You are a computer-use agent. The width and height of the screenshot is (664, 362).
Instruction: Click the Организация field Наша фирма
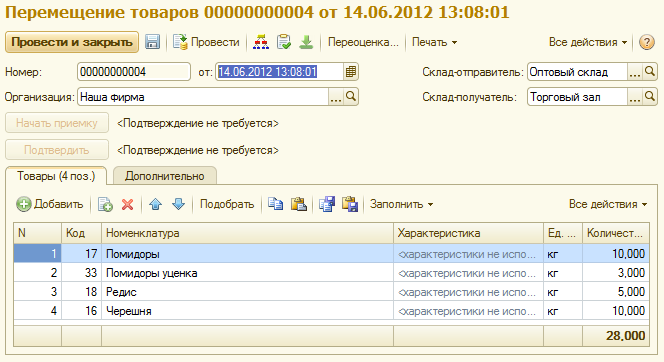click(x=203, y=97)
